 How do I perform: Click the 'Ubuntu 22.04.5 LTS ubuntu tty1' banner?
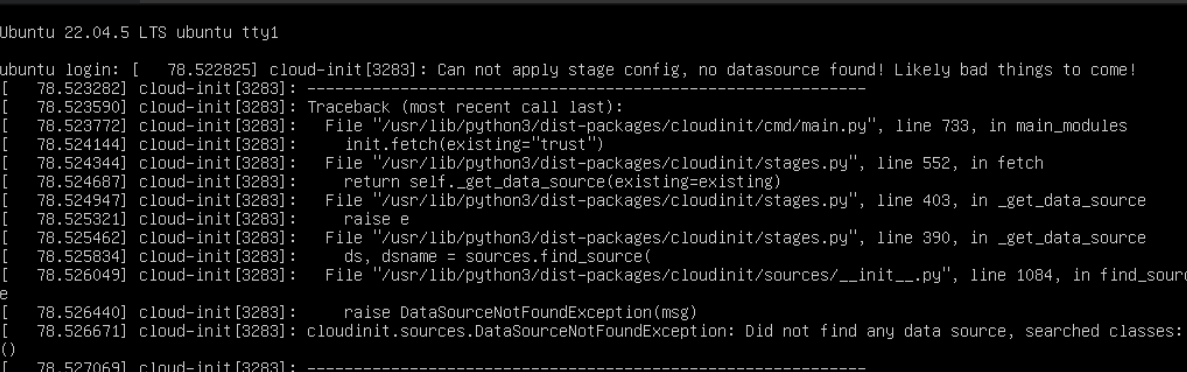pos(139,33)
